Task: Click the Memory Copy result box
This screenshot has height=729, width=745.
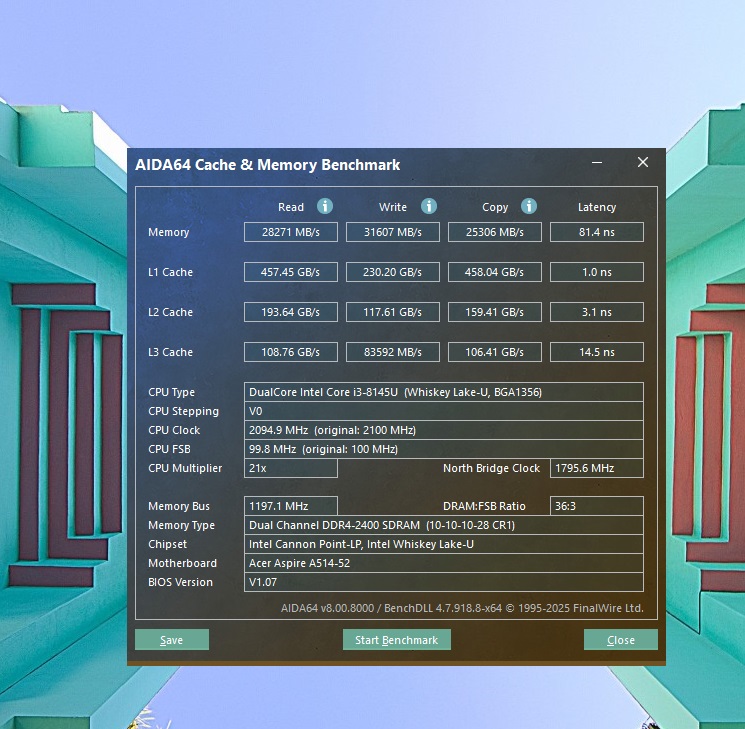Action: tap(495, 232)
